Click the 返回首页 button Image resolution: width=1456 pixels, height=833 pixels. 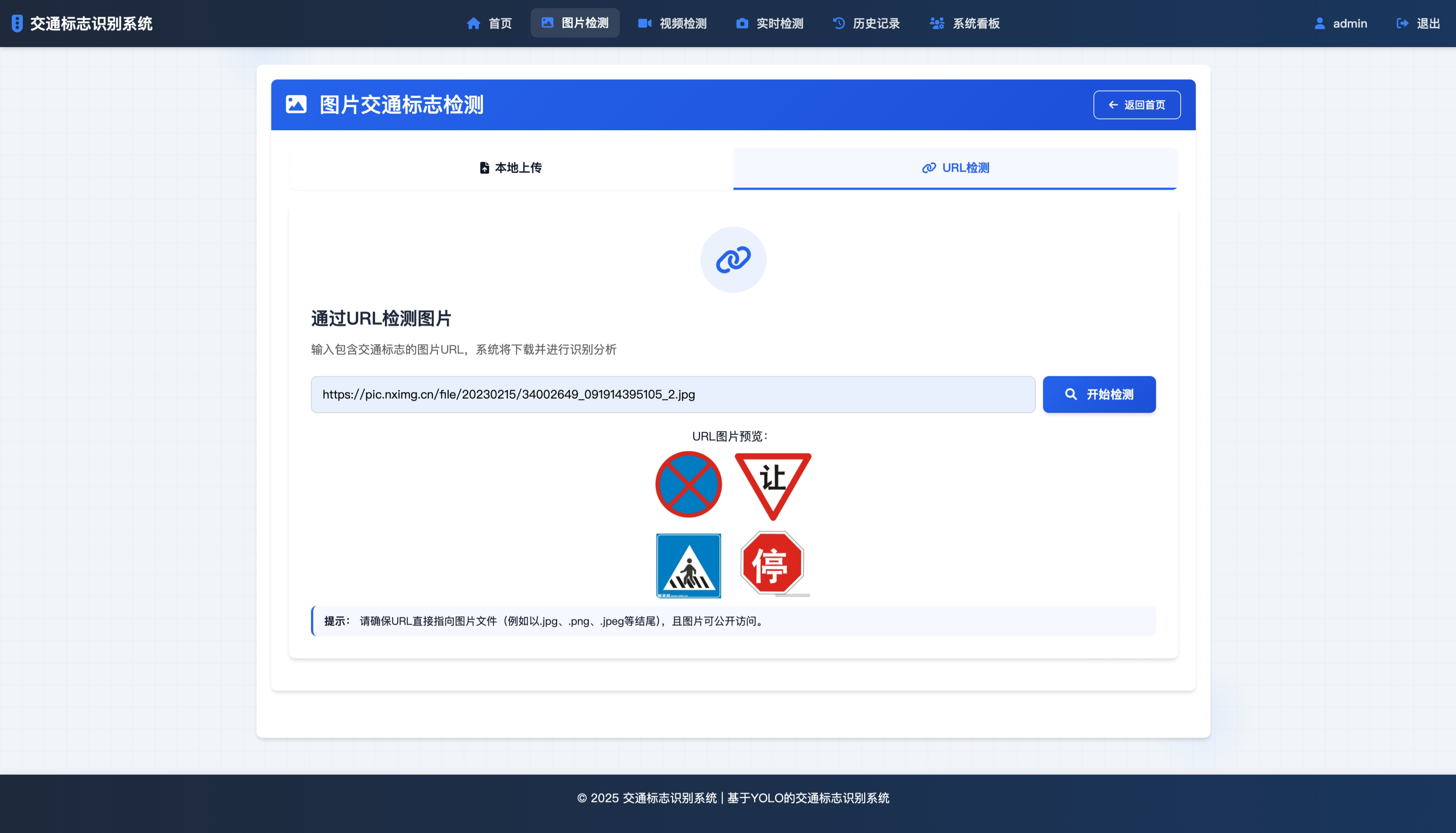[x=1137, y=105]
